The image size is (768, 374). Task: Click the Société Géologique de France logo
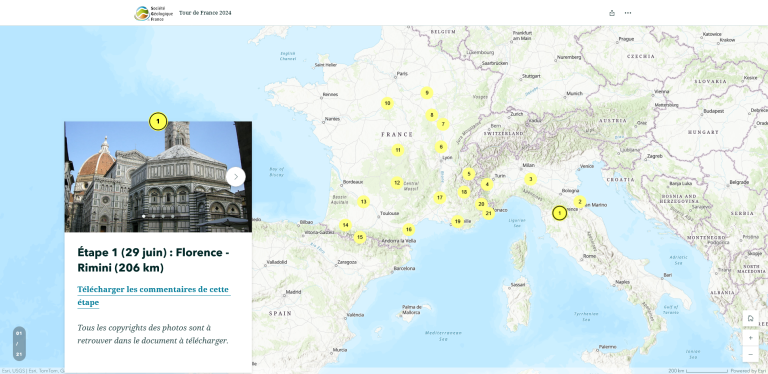154,13
